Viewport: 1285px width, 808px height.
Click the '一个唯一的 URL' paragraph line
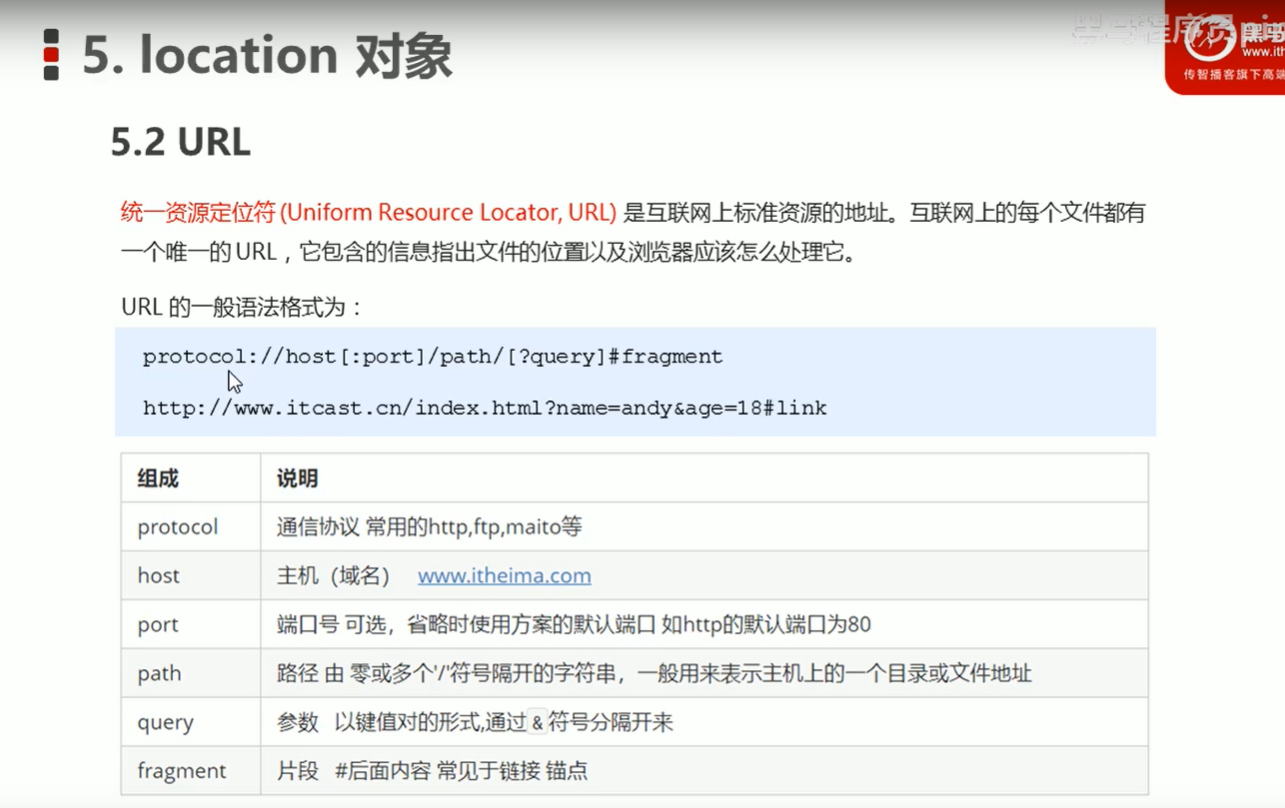[489, 252]
